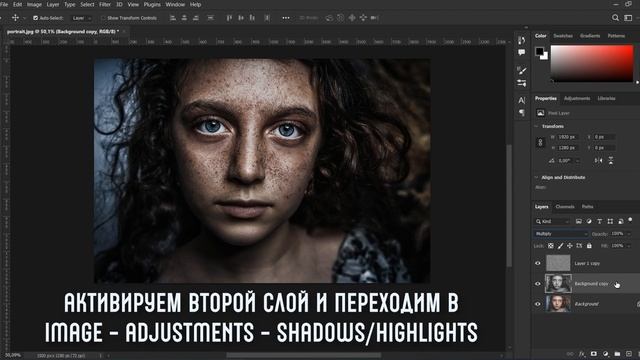Switch to the Channels tab

(565, 207)
